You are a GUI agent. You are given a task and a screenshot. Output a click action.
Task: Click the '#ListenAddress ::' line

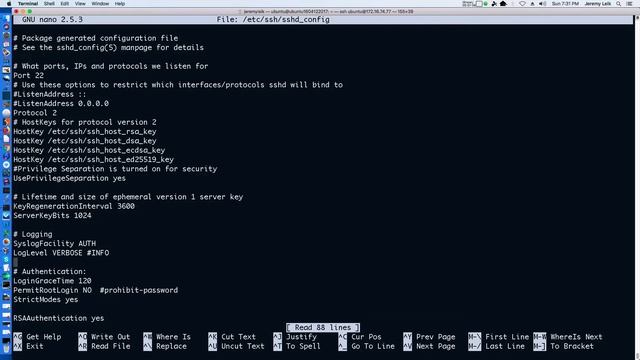[x=50, y=94]
